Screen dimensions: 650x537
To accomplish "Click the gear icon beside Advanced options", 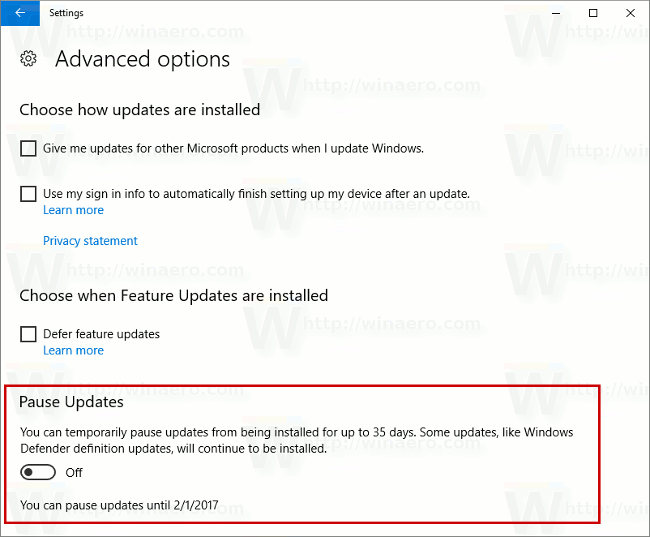I will pyautogui.click(x=29, y=60).
